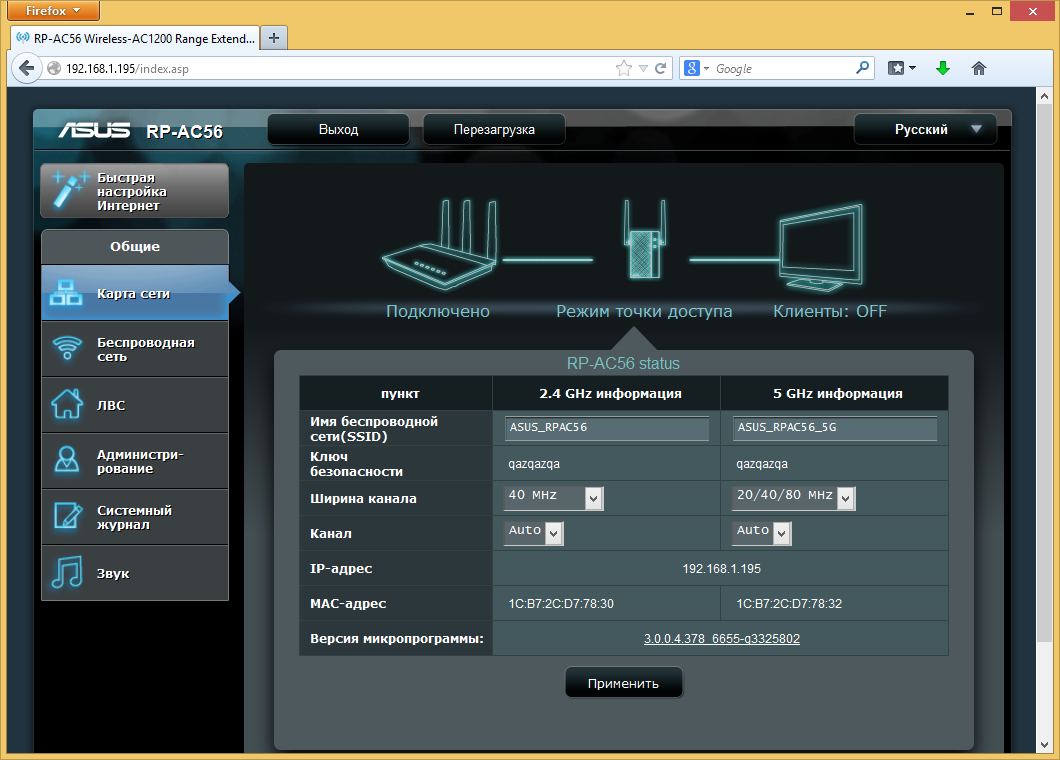1060x760 pixels.
Task: Click the Перезагрузка reboot button
Action: pyautogui.click(x=494, y=129)
